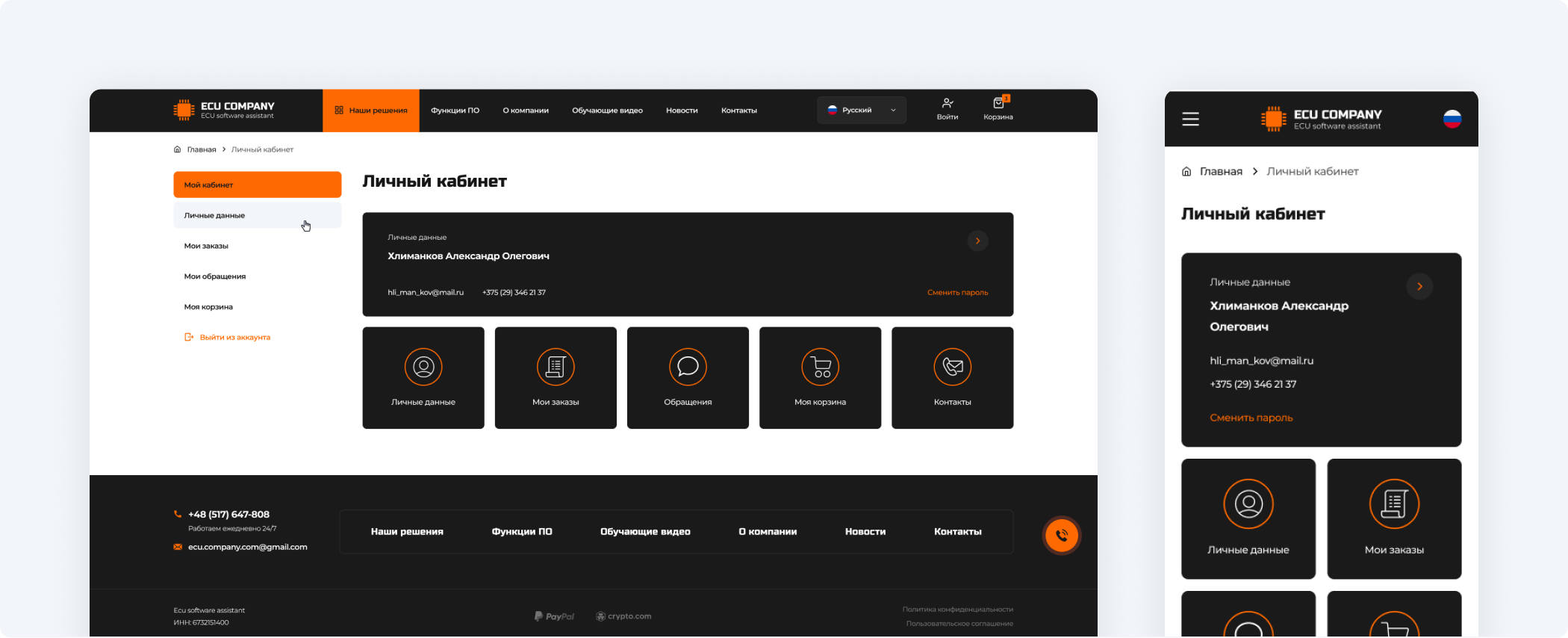
Task: Click Наши решения in the footer navigation
Action: (407, 532)
